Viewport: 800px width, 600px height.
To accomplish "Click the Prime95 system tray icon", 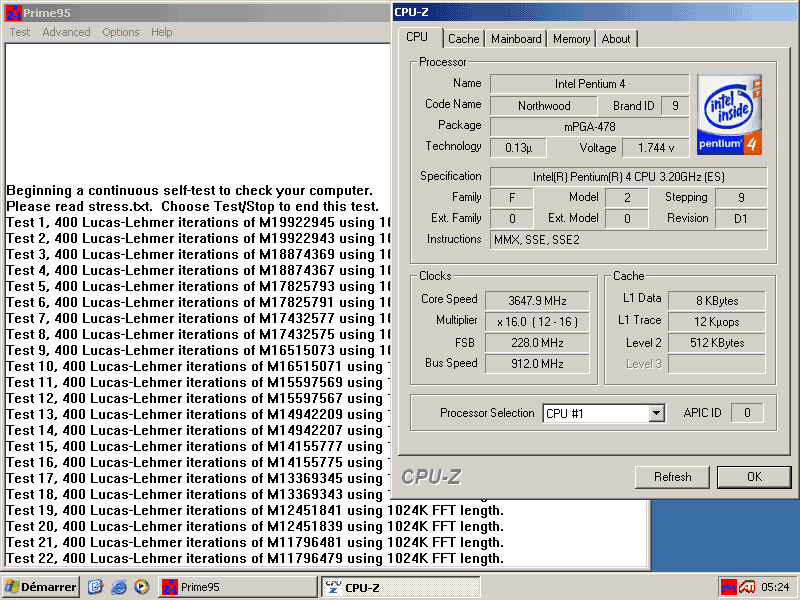I will click(728, 587).
